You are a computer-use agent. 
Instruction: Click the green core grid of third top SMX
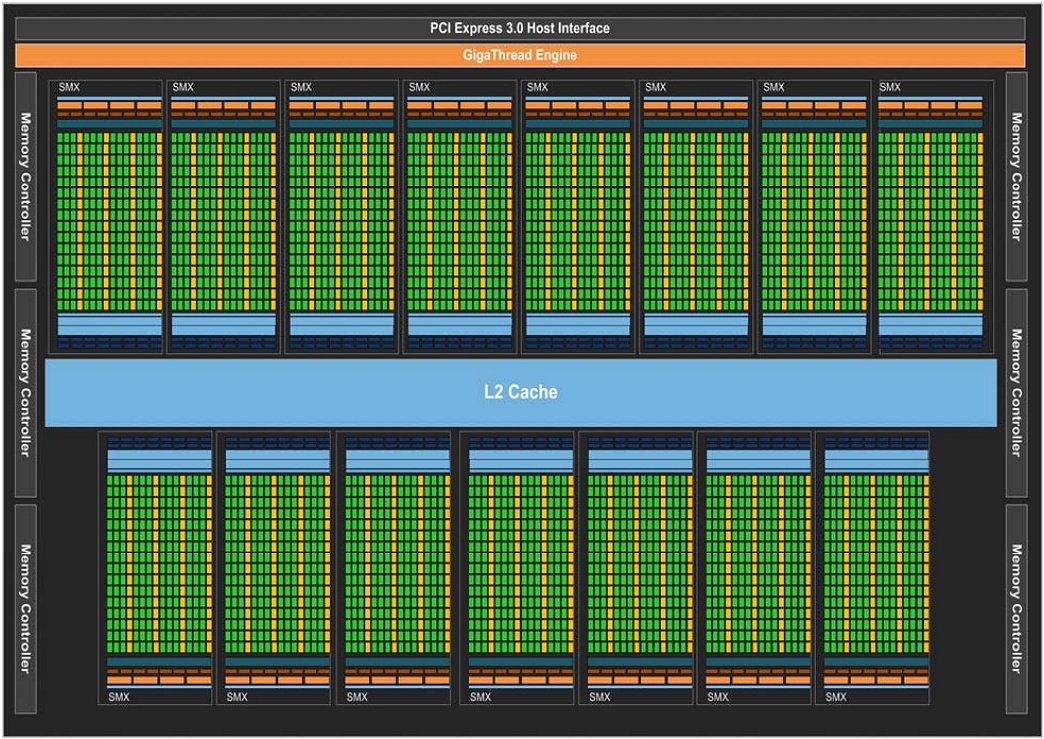click(341, 220)
